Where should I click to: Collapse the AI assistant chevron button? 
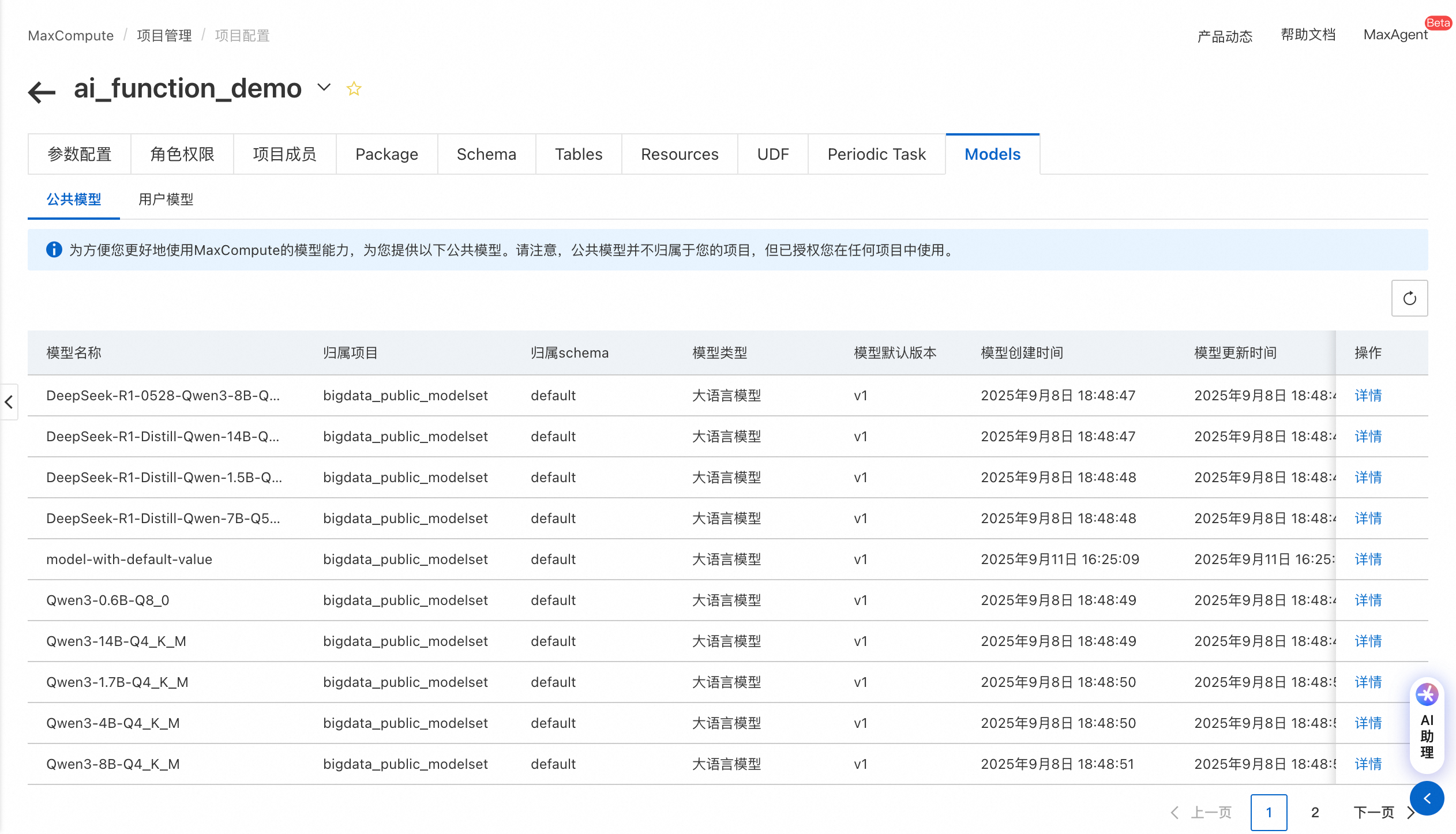tap(1427, 798)
